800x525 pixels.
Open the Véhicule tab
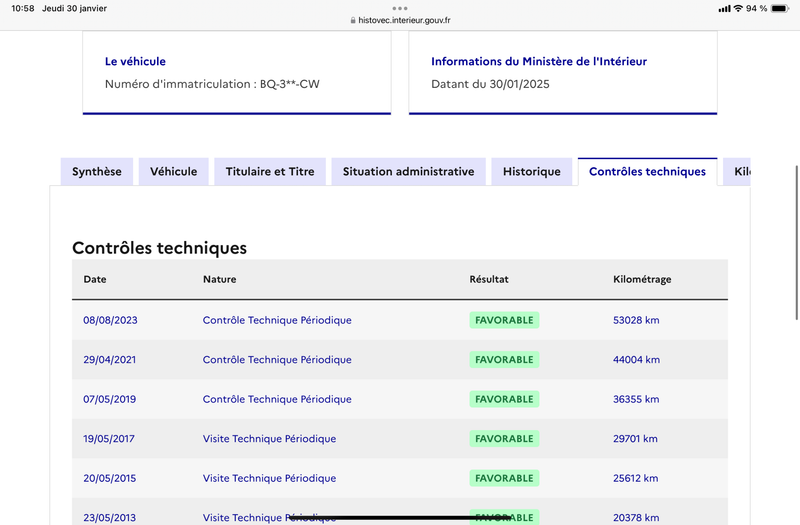[173, 172]
